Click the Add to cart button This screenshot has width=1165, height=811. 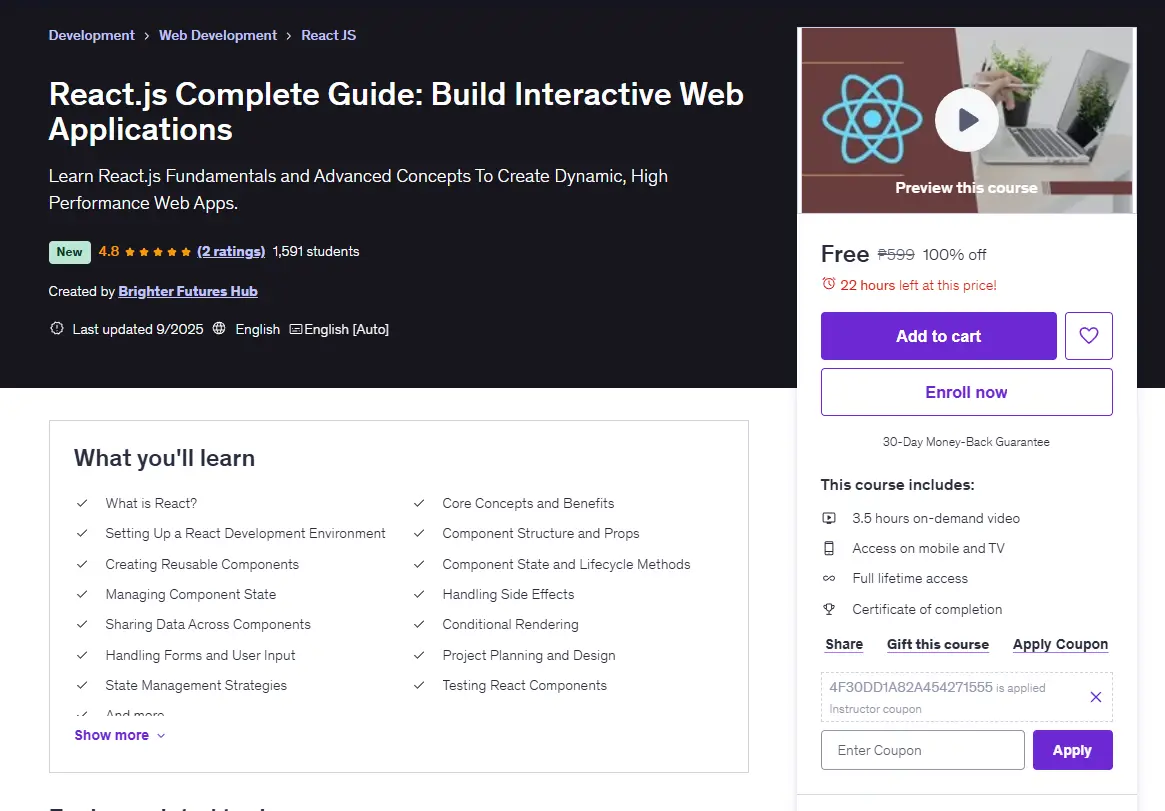click(x=938, y=336)
